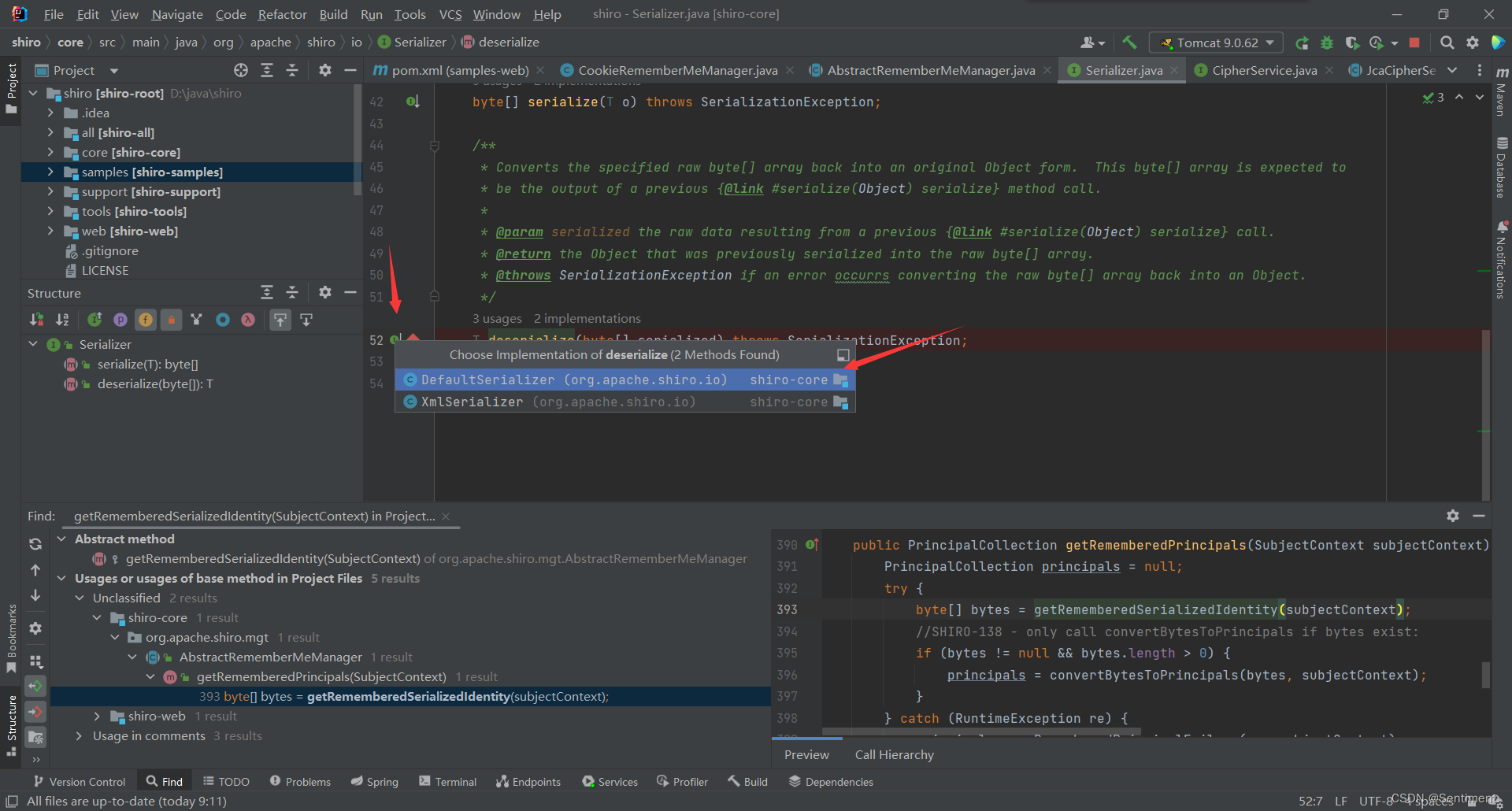
Task: Click preview pane vertical scrollbar
Action: 1486,675
